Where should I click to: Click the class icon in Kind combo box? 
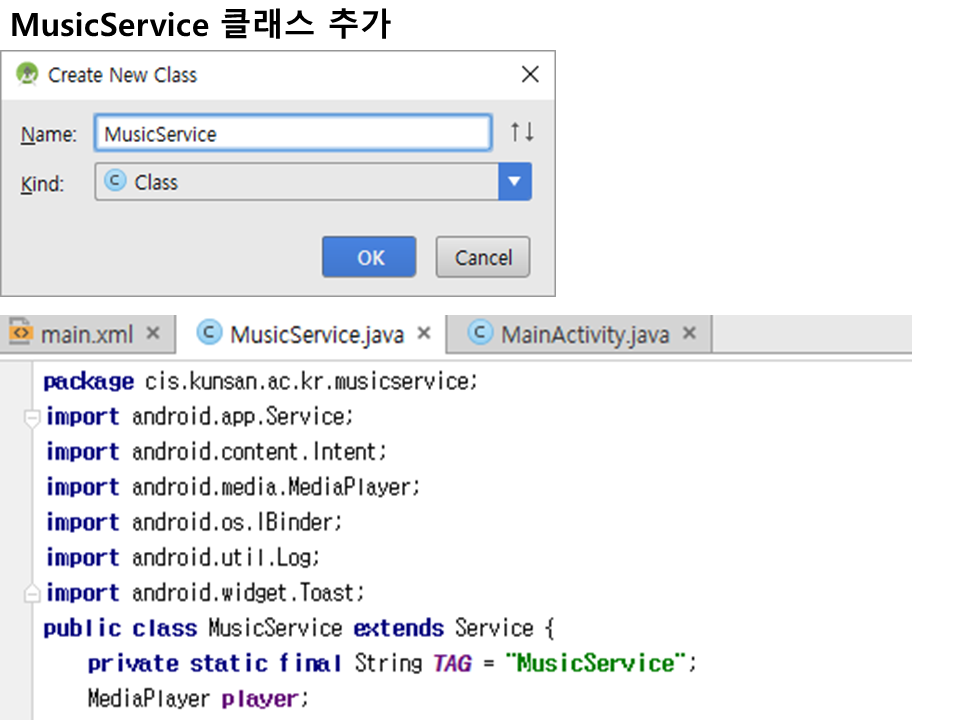point(116,182)
